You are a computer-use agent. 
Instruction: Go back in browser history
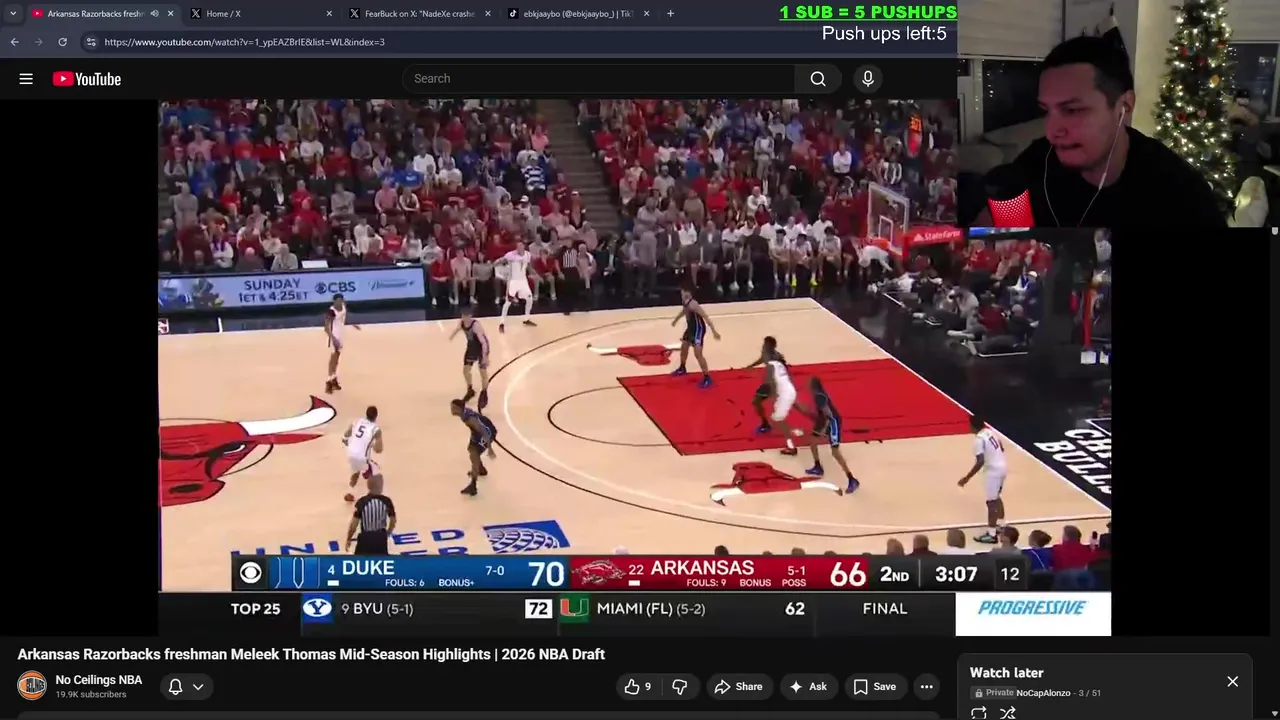[14, 42]
